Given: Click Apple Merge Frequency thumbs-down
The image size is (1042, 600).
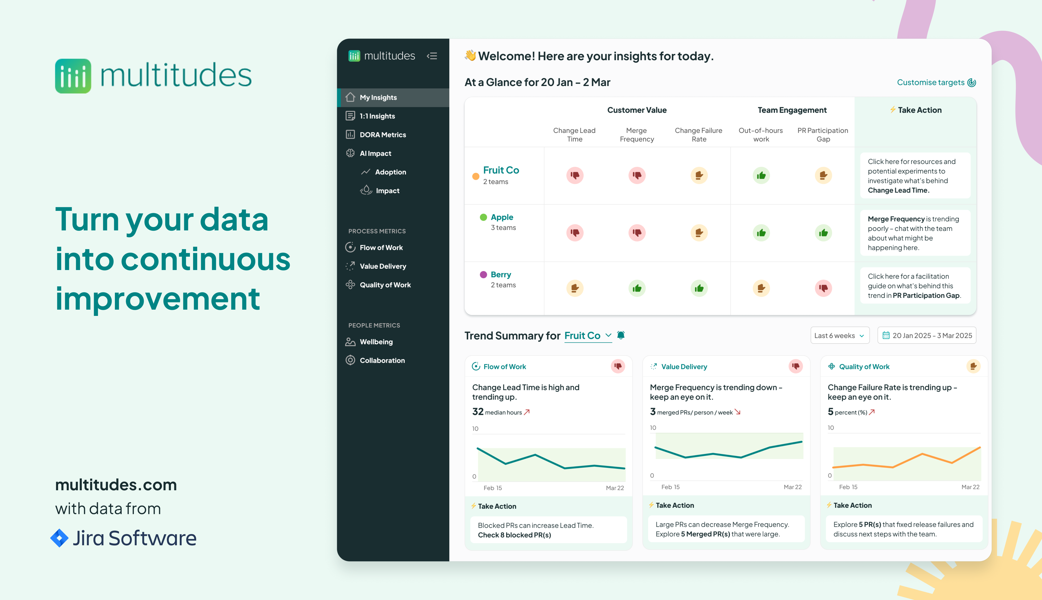Looking at the screenshot, I should [x=637, y=233].
